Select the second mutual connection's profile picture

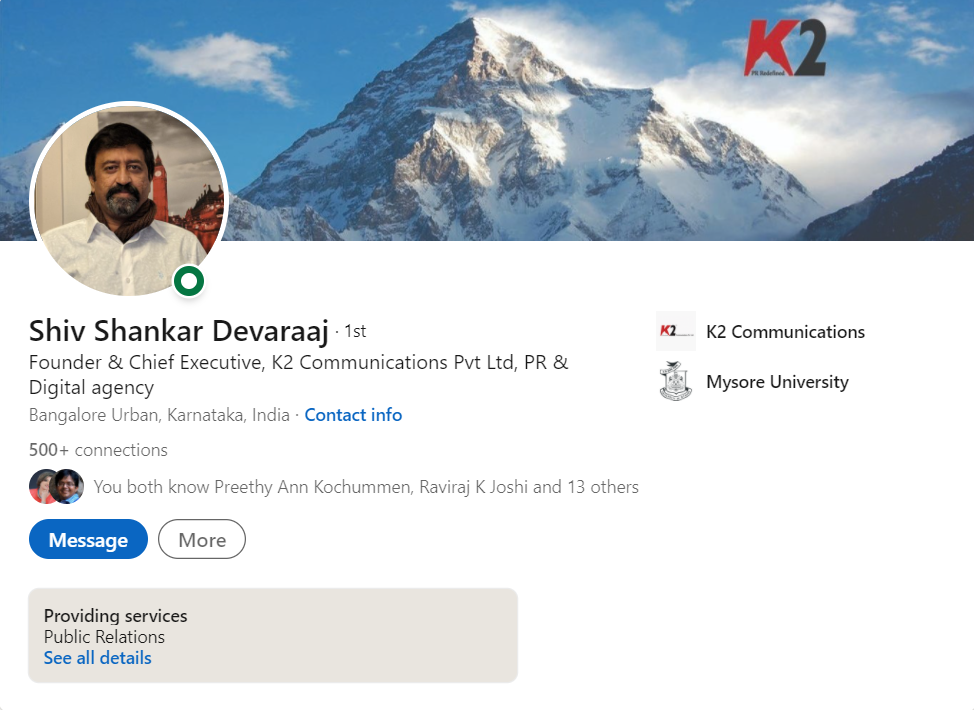66,487
